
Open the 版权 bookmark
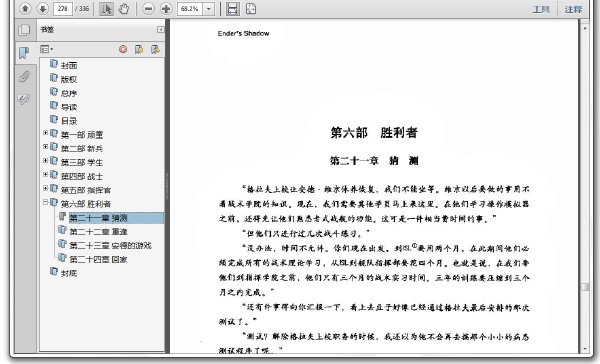point(69,79)
